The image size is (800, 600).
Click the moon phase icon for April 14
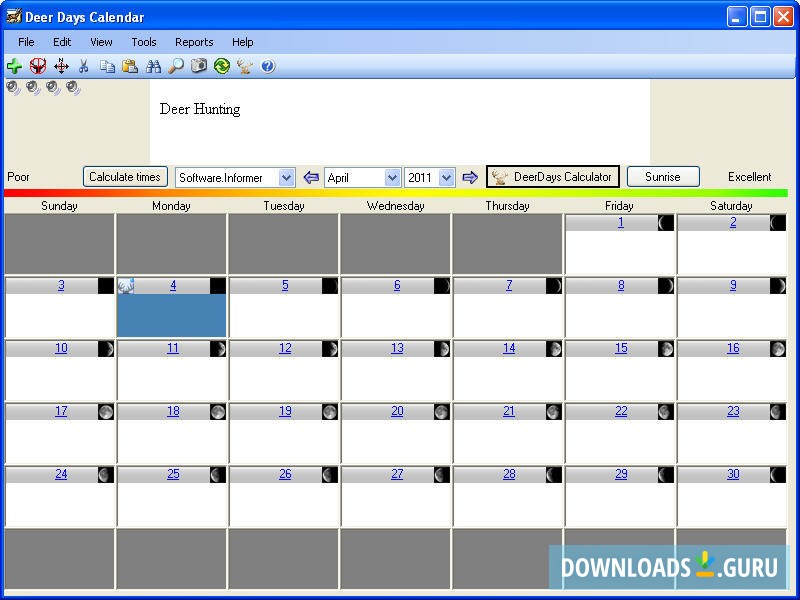coord(554,349)
